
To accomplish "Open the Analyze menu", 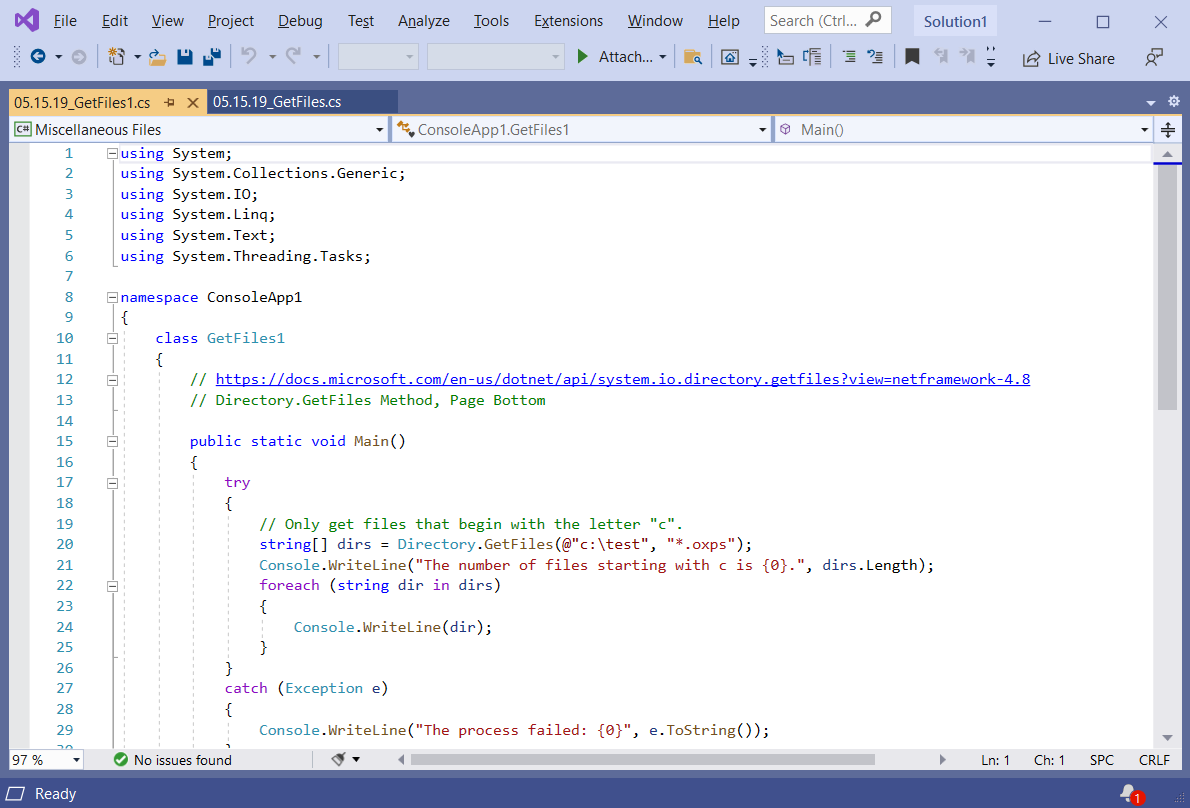I will click(423, 21).
